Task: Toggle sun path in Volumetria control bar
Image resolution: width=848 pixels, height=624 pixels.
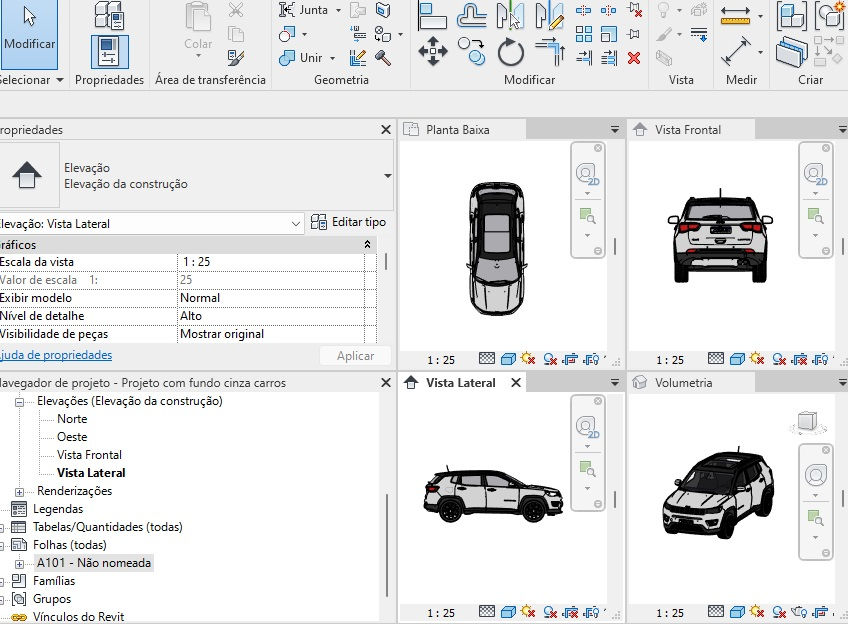Action: 757,612
